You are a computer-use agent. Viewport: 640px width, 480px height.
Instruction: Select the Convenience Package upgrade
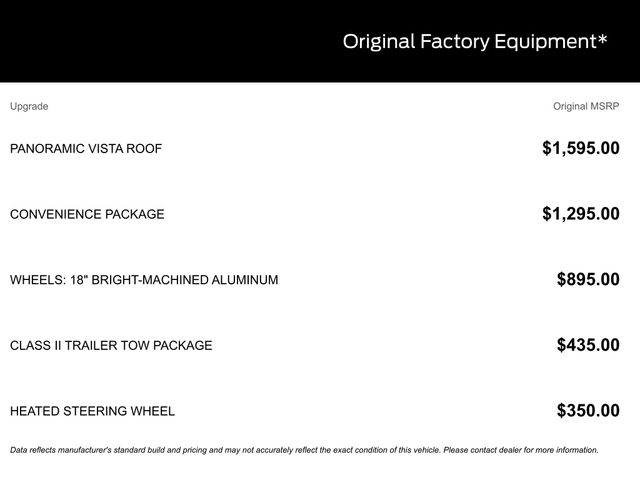pyautogui.click(x=87, y=214)
